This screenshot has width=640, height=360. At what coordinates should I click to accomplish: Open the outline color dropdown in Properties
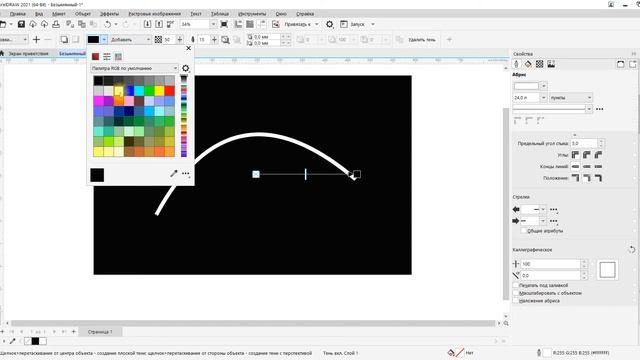(544, 86)
